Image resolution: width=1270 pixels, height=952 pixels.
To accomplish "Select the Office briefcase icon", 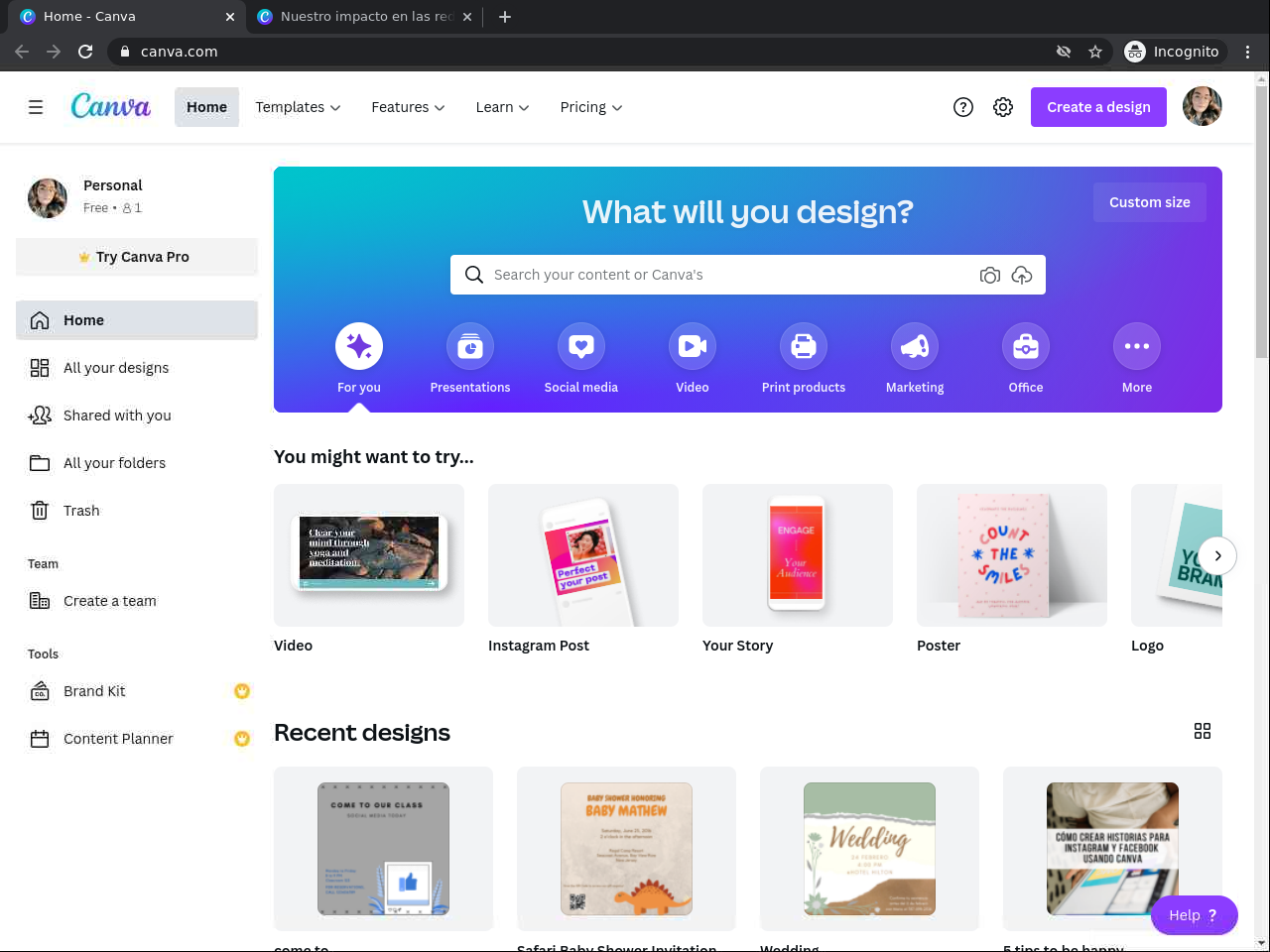I will pos(1026,346).
